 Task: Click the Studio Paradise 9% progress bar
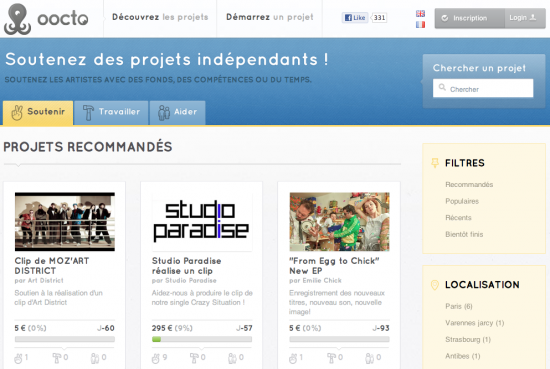(x=202, y=339)
